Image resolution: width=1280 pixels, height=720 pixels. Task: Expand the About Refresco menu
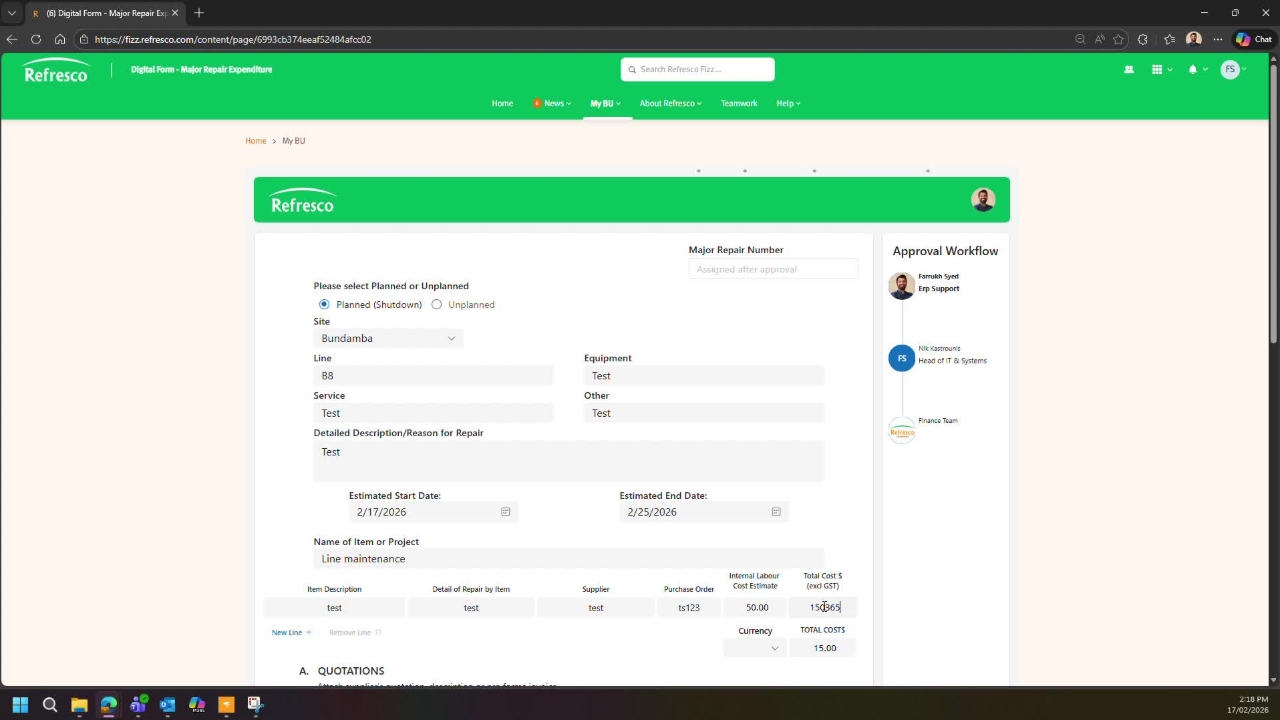(x=671, y=103)
